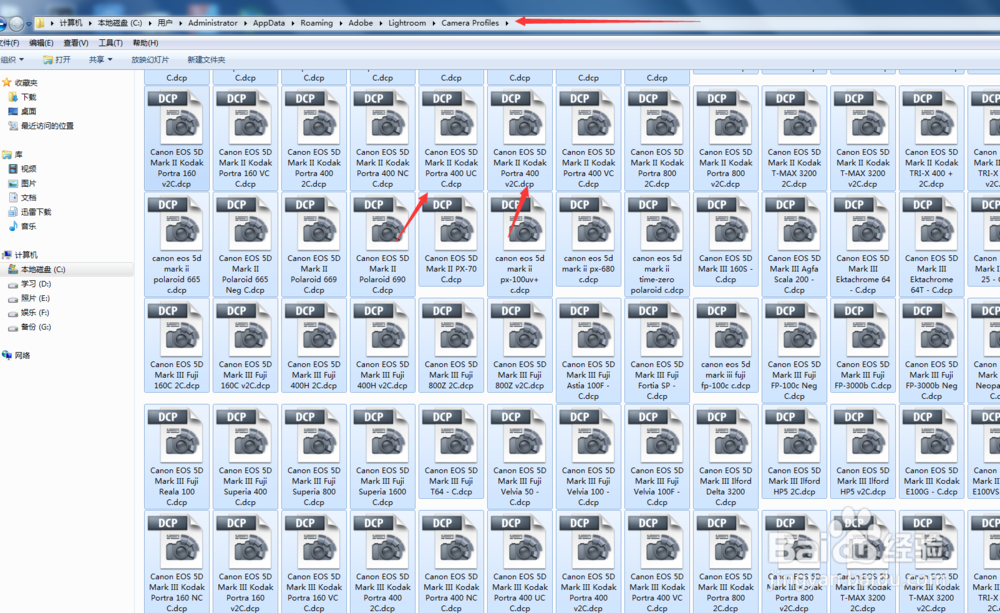Select Mark III Ektachrome 64 - C.dcp file

coord(863,244)
